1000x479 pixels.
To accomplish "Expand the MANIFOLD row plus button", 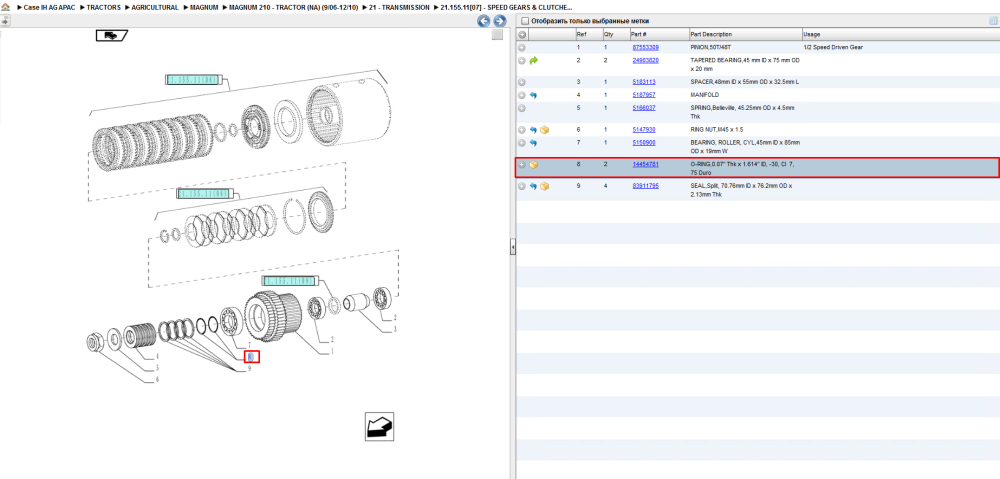I will [522, 95].
